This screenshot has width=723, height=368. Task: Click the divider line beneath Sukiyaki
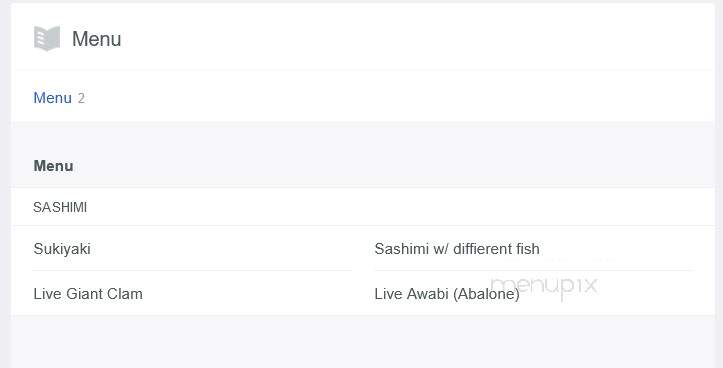[192, 271]
